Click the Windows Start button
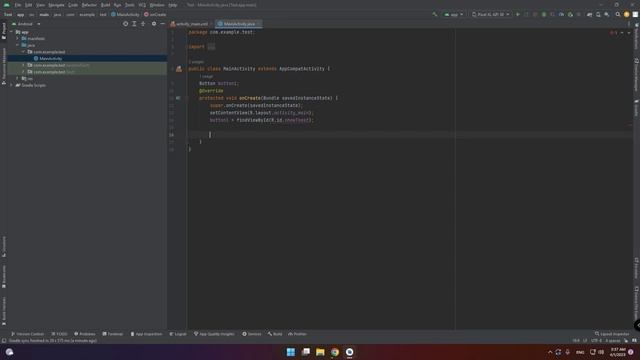Image resolution: width=640 pixels, height=360 pixels. click(291, 352)
